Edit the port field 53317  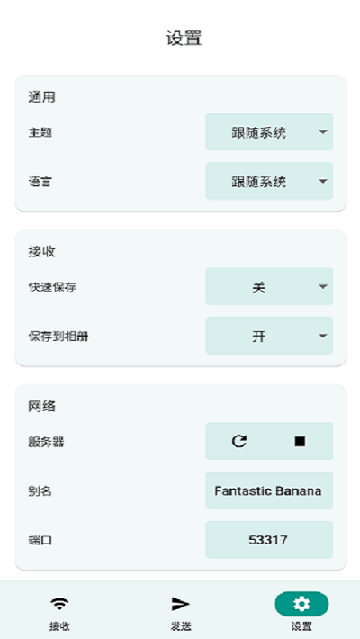[269, 540]
